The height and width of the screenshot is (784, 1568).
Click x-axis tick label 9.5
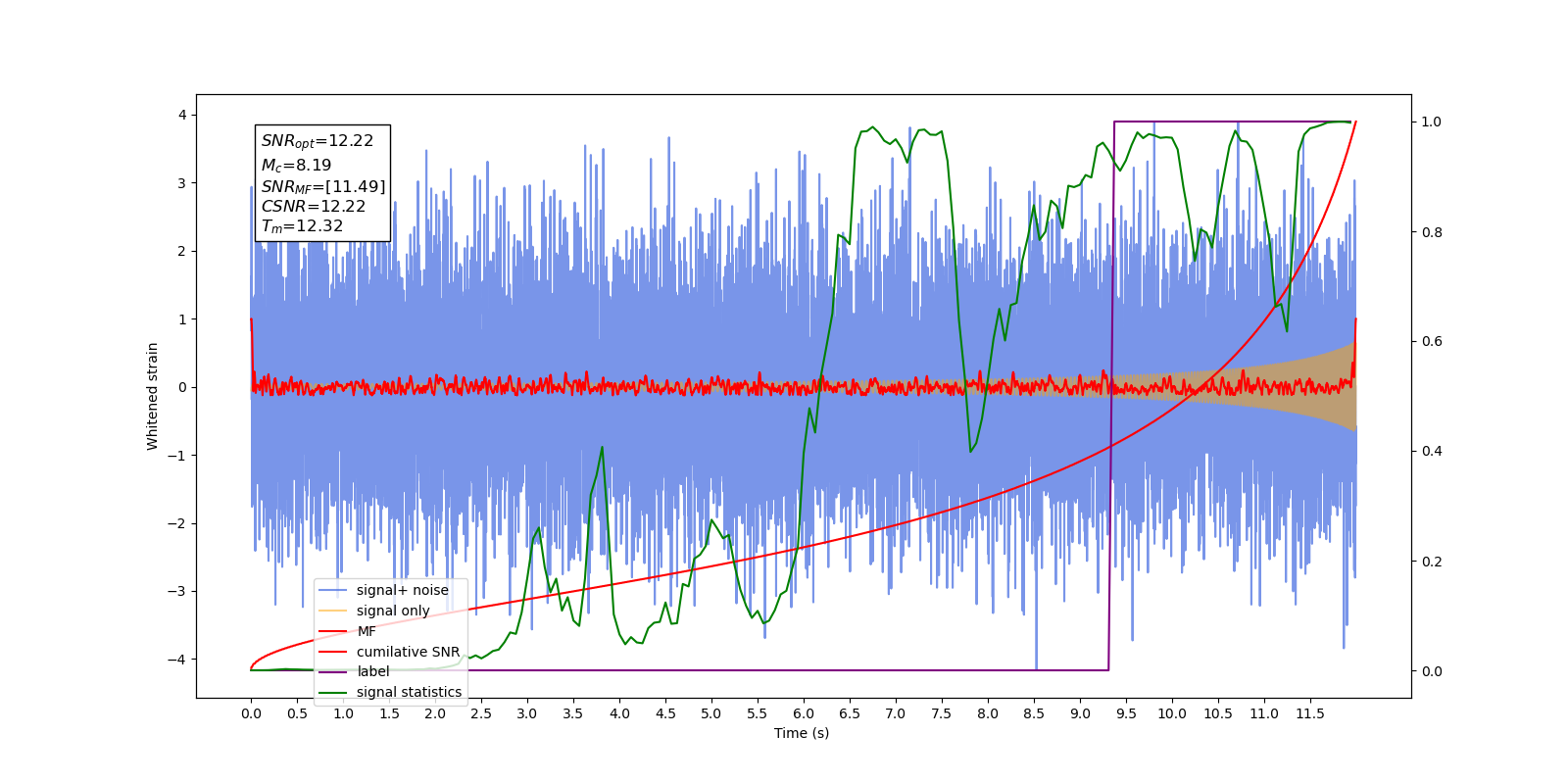tap(1125, 713)
